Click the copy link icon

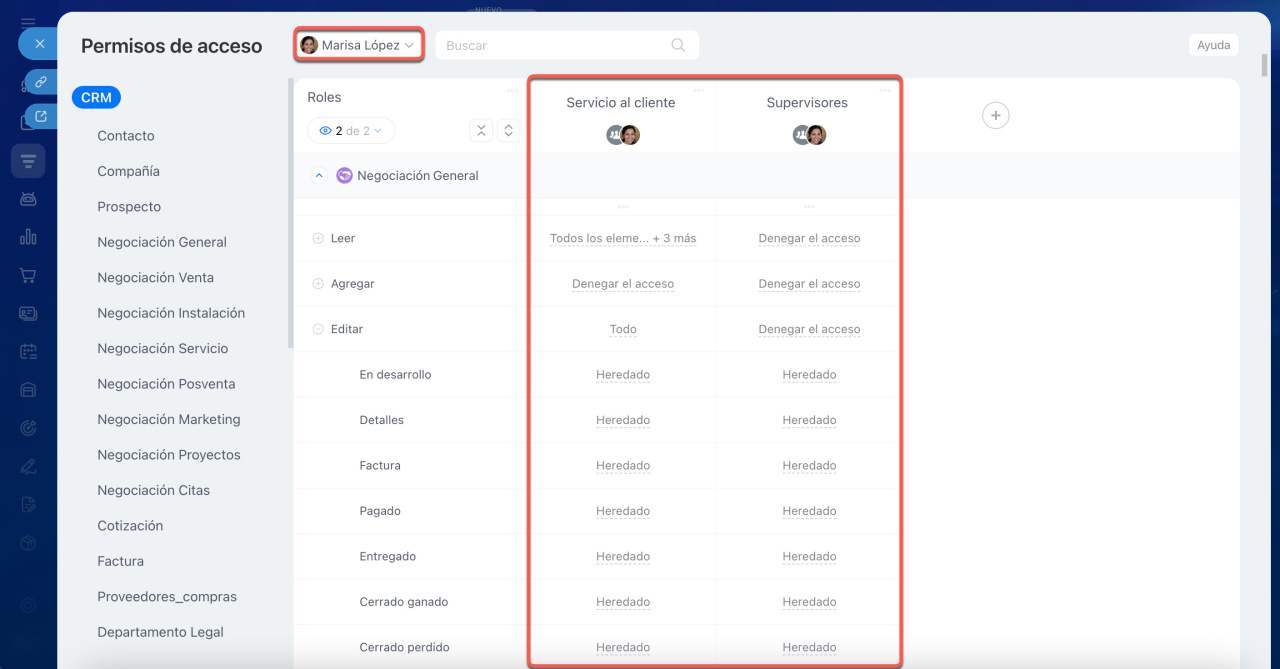(x=41, y=82)
